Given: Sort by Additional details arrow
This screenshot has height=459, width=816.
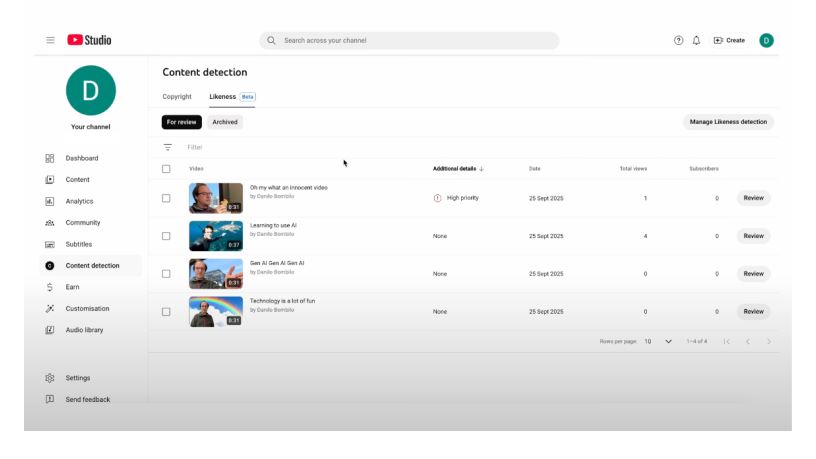Looking at the screenshot, I should [481, 169].
